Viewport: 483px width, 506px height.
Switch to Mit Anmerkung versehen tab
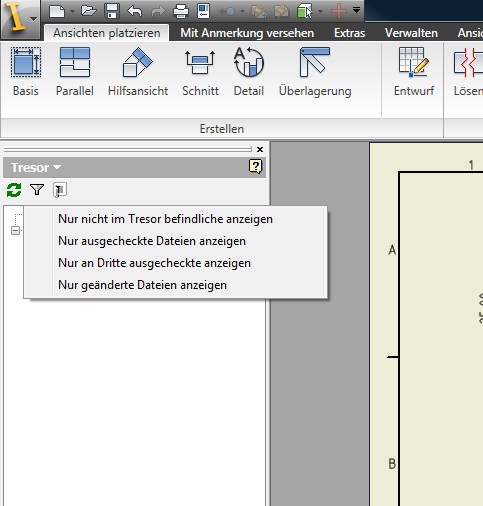coord(247,33)
